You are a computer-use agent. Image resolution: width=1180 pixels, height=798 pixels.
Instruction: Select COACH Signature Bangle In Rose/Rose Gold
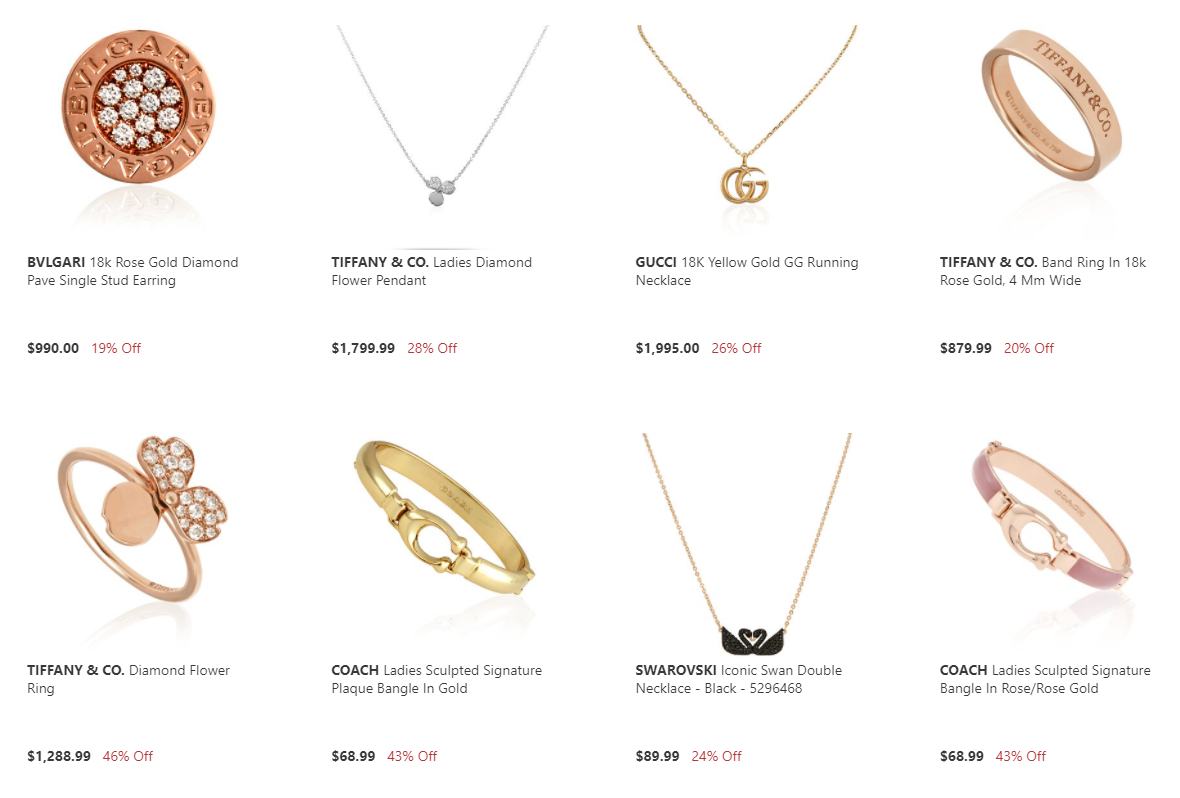pos(1045,679)
